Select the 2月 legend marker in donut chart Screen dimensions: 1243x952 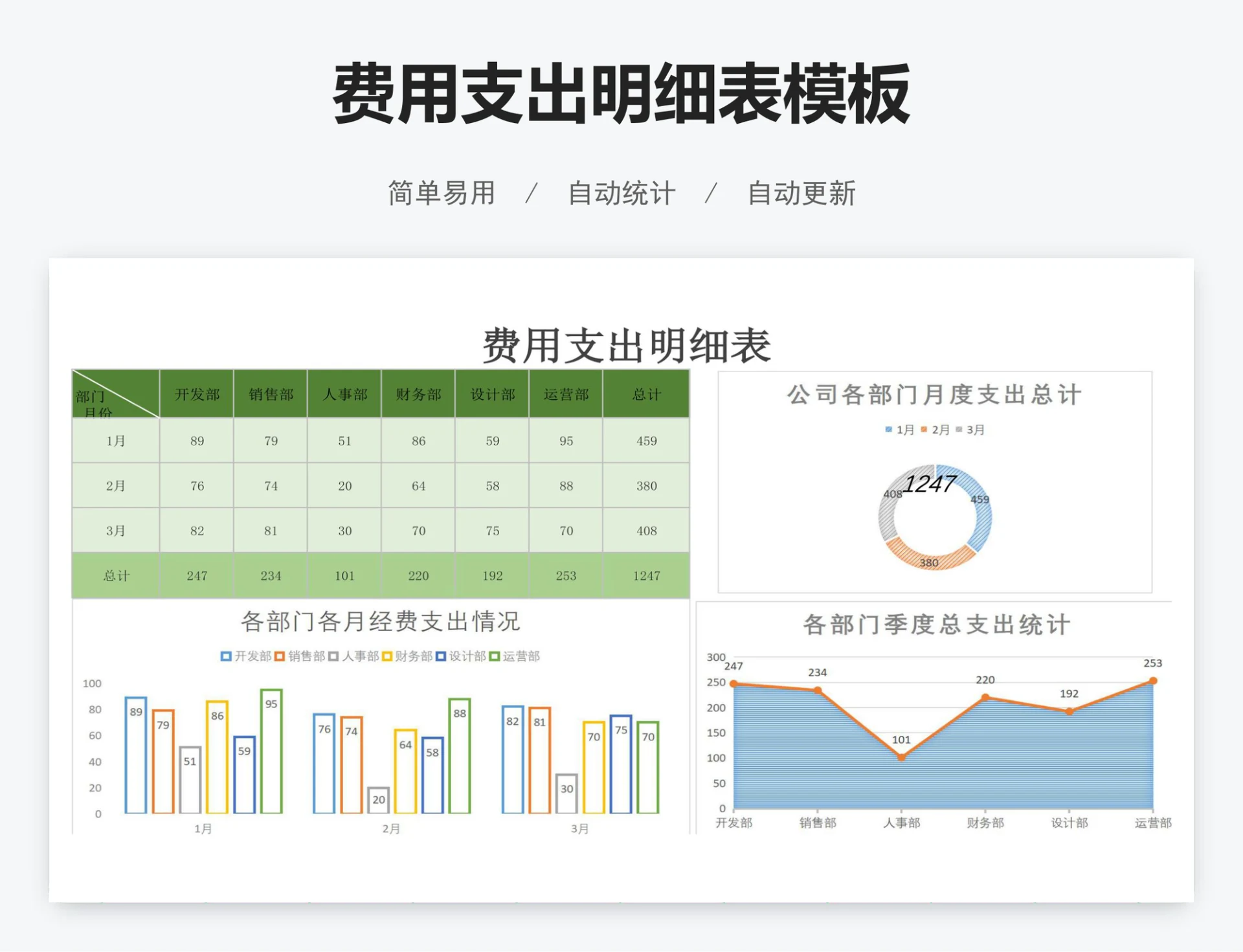pos(924,430)
